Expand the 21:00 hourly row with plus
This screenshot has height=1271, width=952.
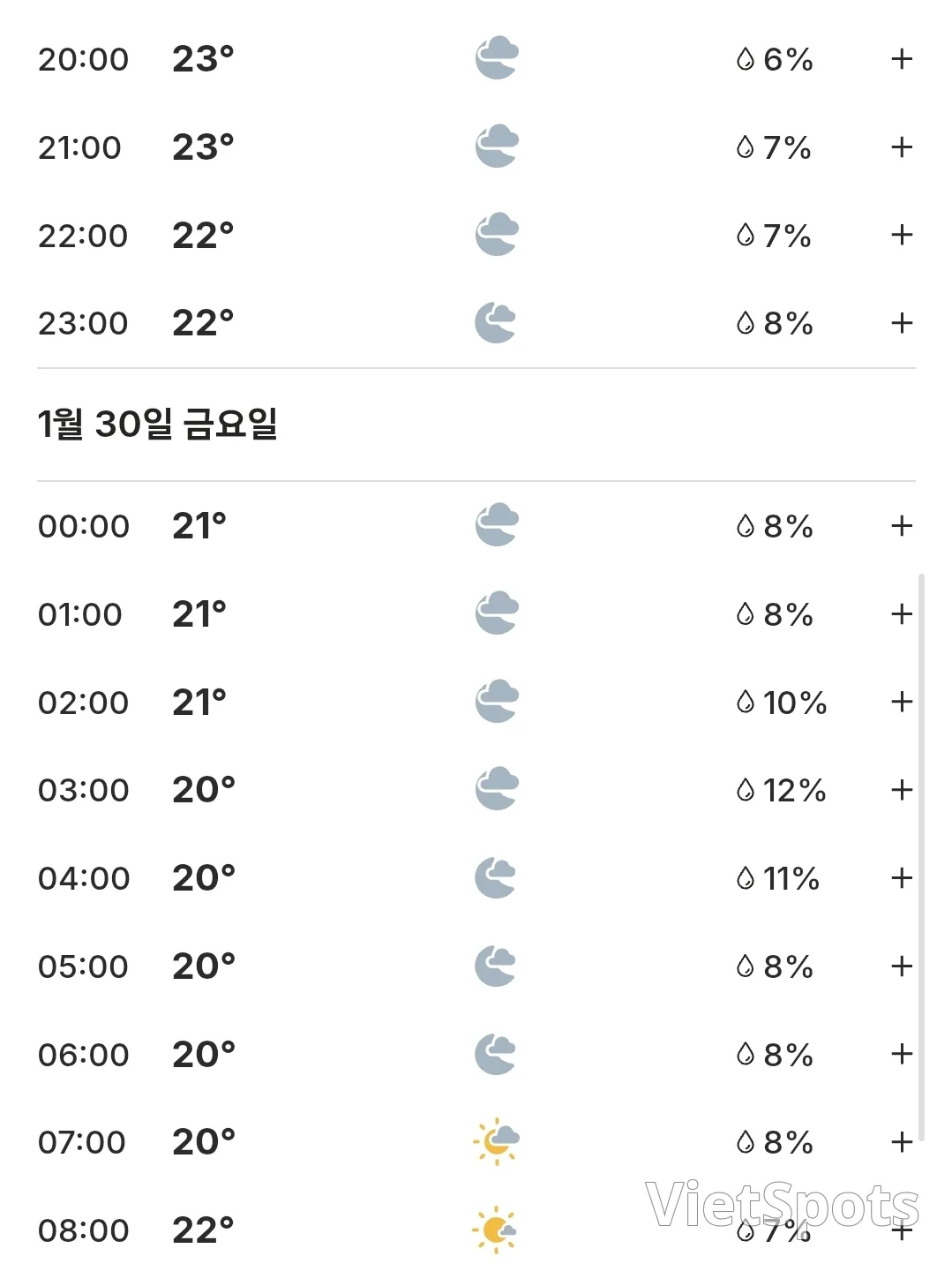[901, 147]
